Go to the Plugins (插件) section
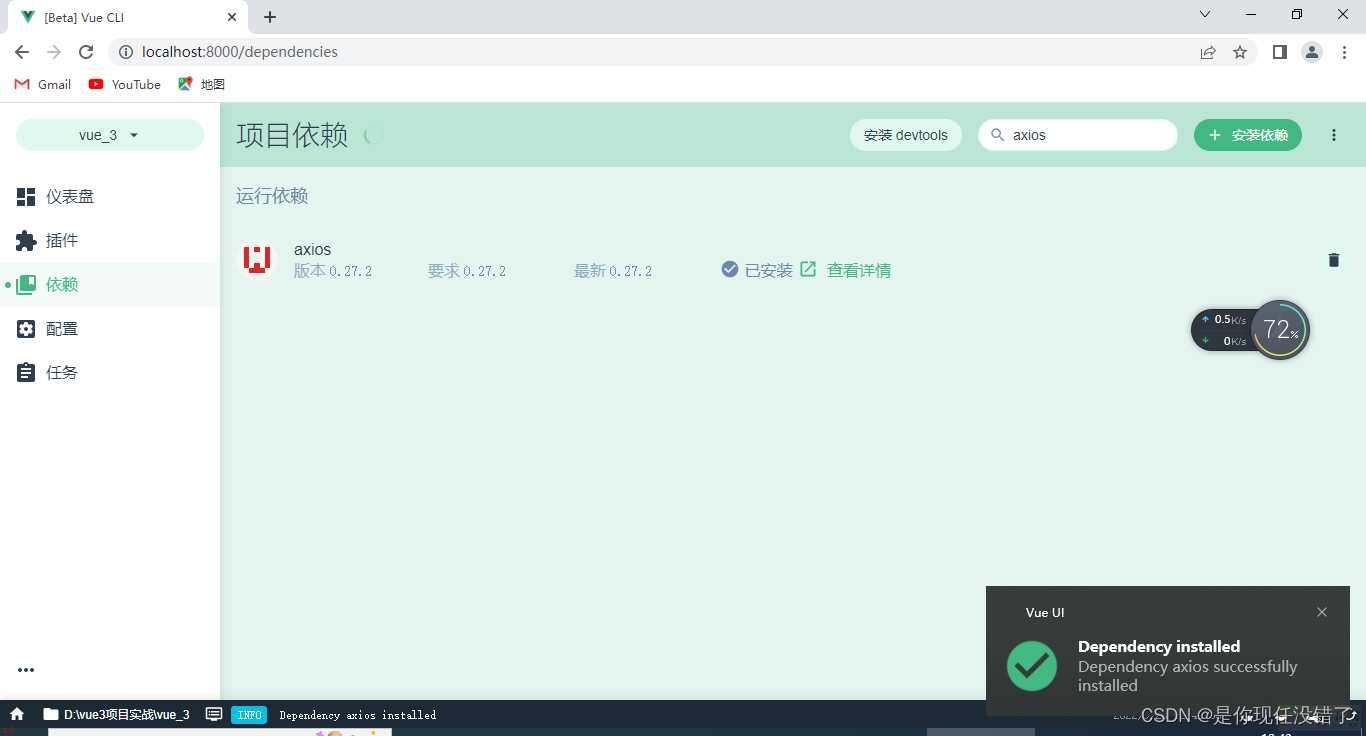Screen dimensions: 1366x736 [110, 241]
